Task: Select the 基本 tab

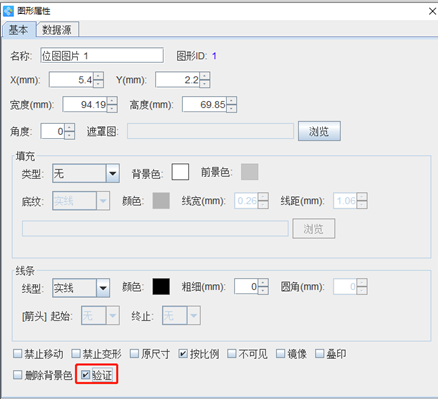Action: click(x=18, y=30)
